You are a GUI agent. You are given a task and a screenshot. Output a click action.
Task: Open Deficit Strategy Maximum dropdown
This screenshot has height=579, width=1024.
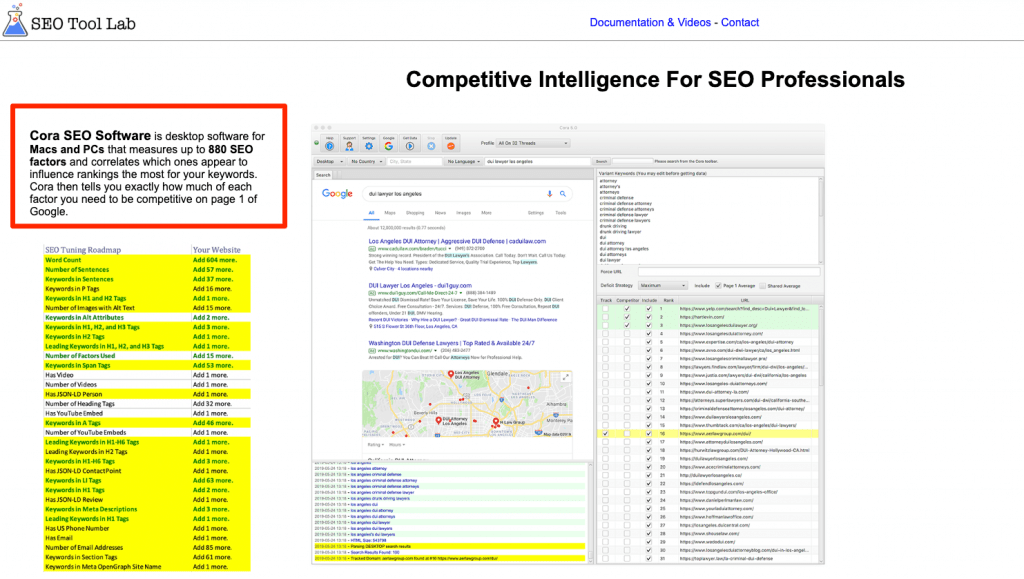pyautogui.click(x=663, y=286)
